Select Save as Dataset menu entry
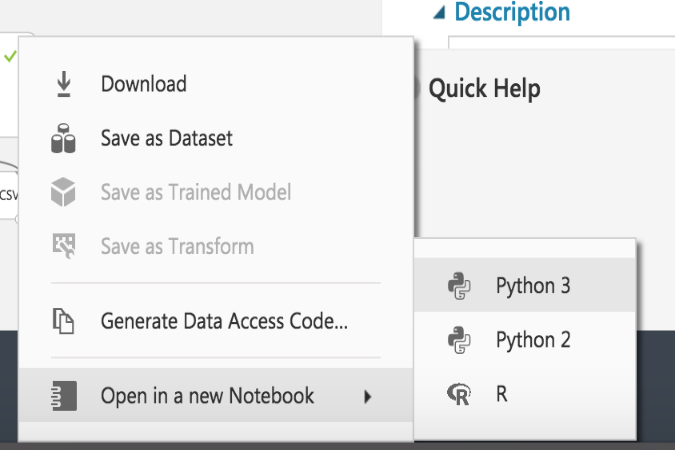Viewport: 675px width, 450px height. coord(166,139)
